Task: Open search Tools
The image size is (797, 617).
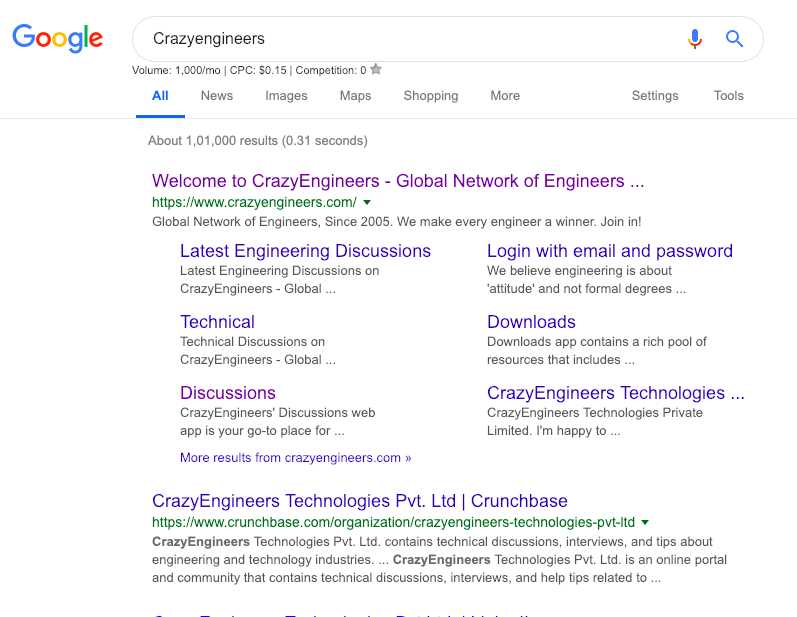Action: (728, 96)
